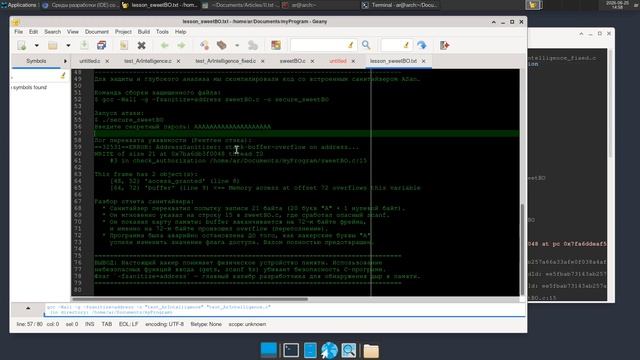Screen dimensions: 640x360
Task: Expand the recent files dropdown arrow
Action: pos(68,45)
